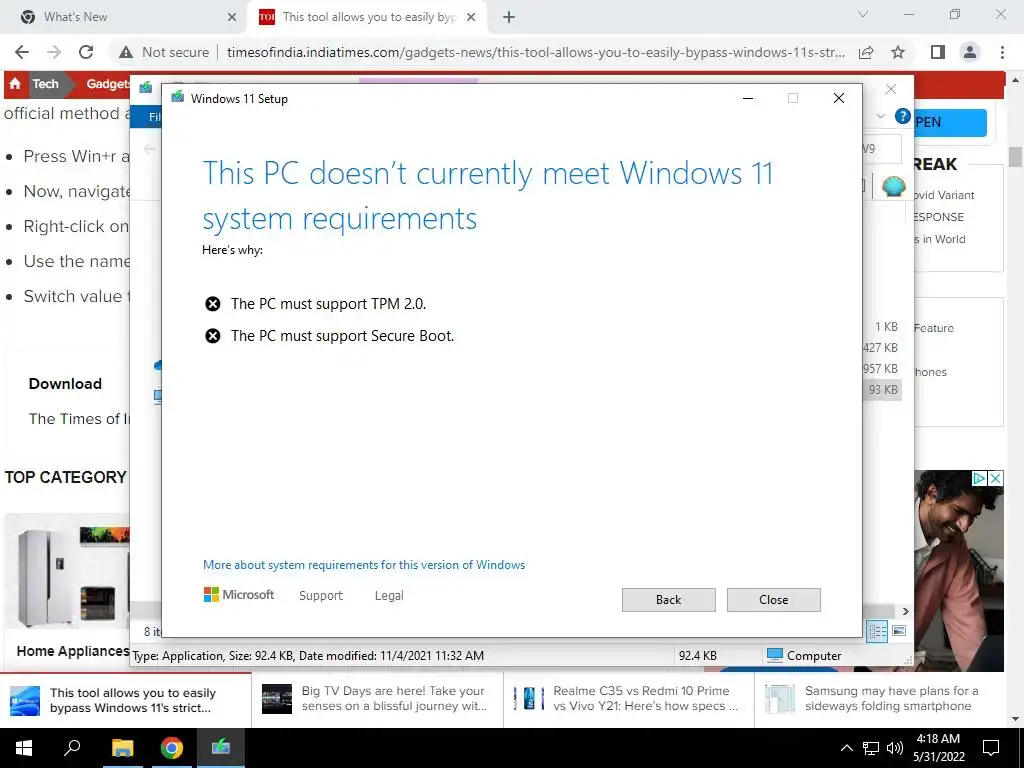Image resolution: width=1024 pixels, height=768 pixels.
Task: Reload the Chrome page
Action: point(86,52)
